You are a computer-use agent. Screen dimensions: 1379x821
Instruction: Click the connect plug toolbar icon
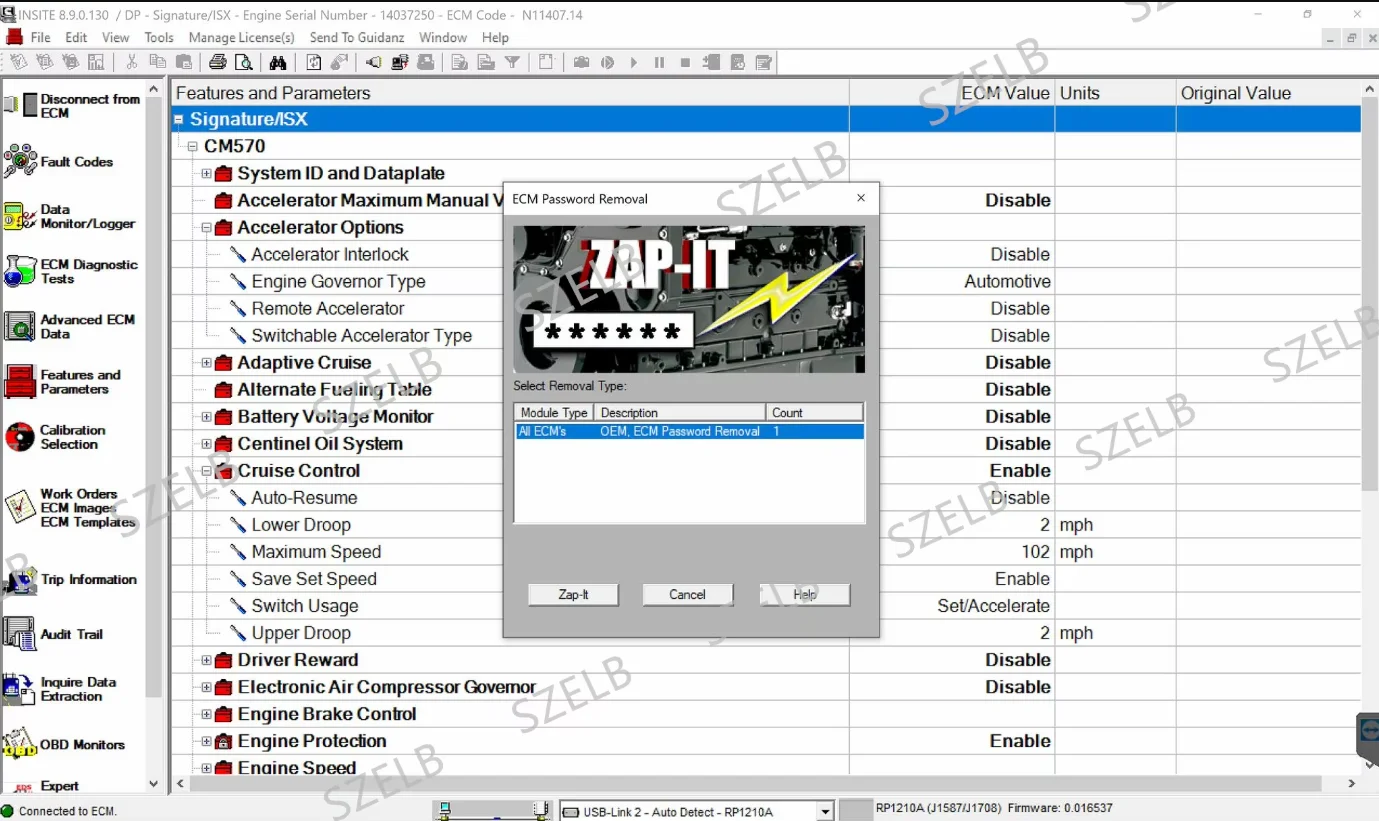click(x=373, y=62)
